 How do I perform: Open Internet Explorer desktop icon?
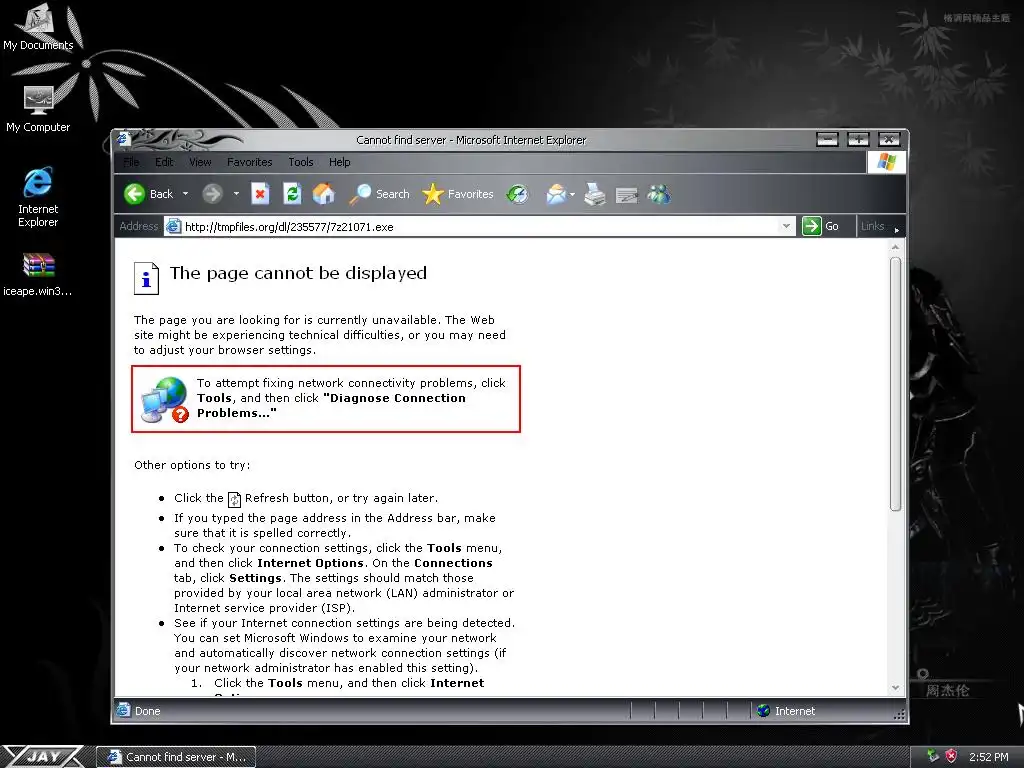click(38, 197)
